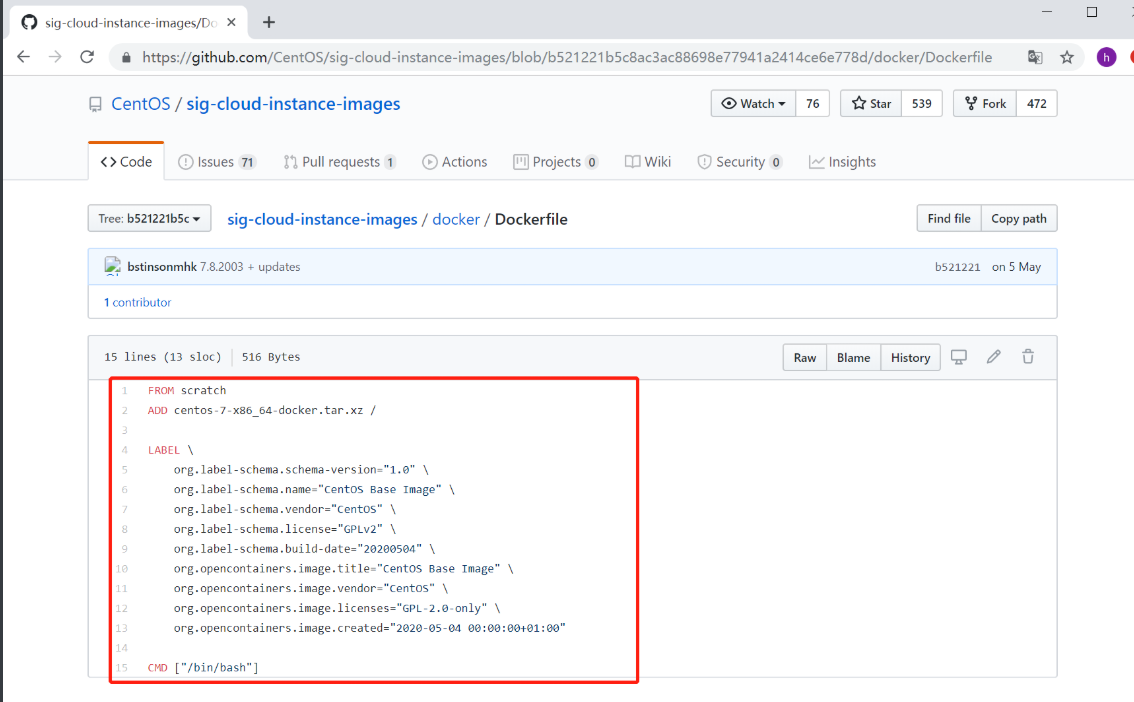This screenshot has width=1134, height=702.
Task: Click the translate page icon in address bar
Action: pos(1035,57)
